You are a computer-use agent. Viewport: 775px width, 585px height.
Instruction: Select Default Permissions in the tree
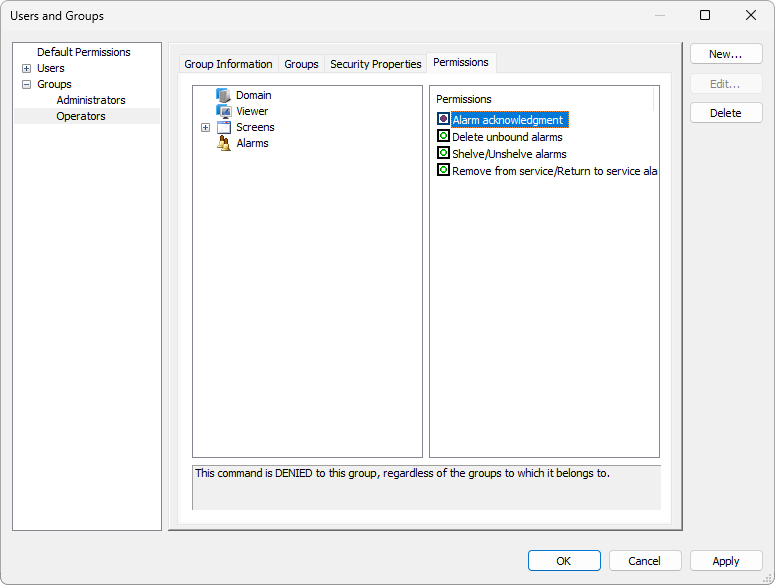[84, 52]
